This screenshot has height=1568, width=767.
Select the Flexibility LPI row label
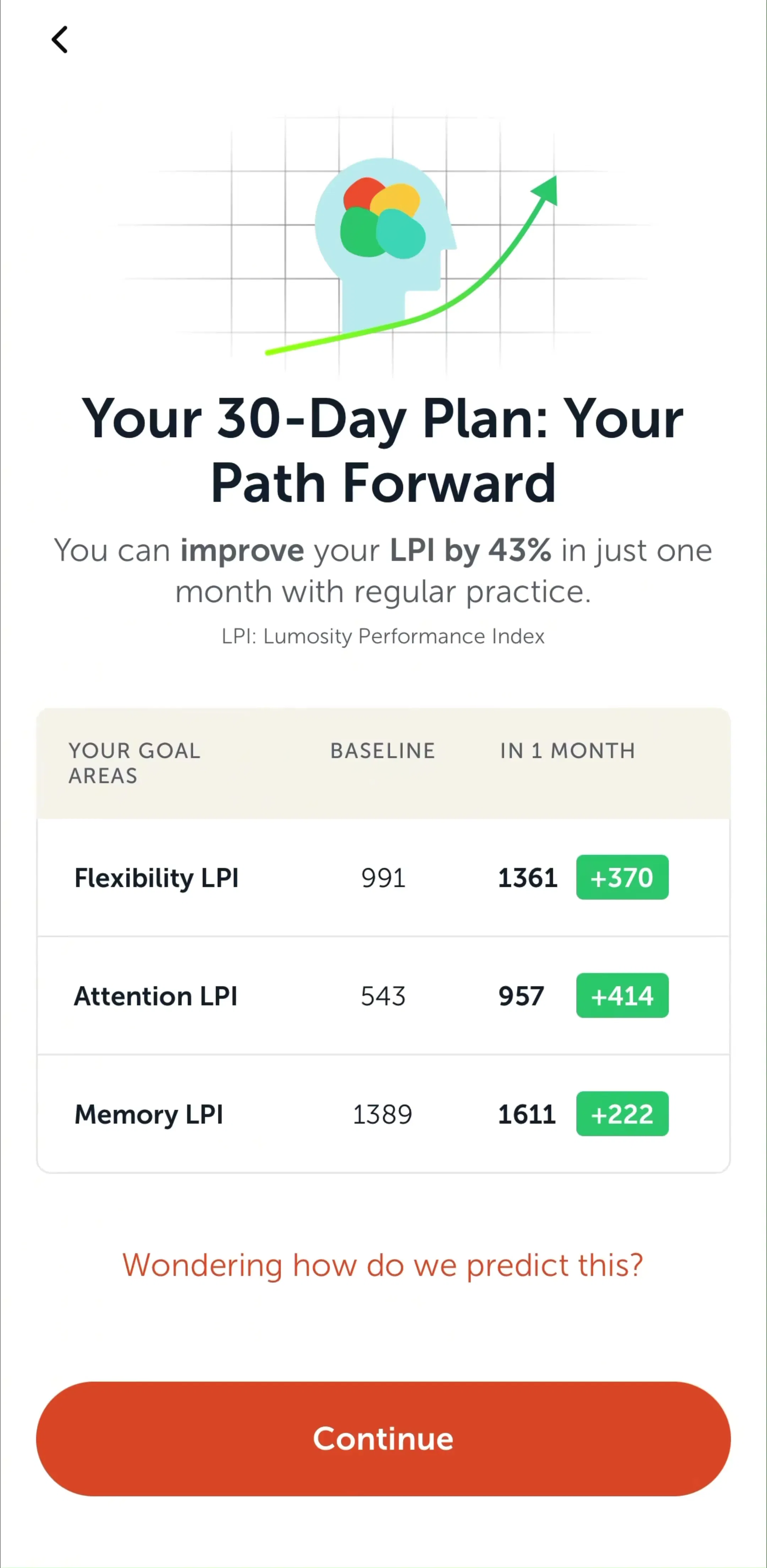coord(156,878)
